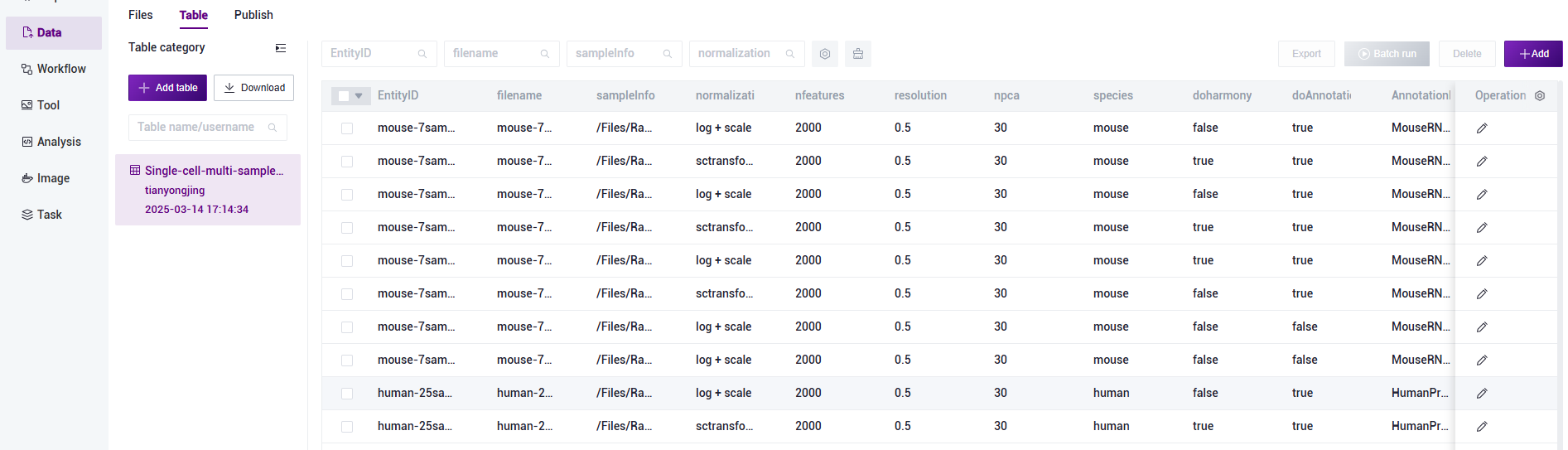
Task: Click the Add button at top right
Action: (1533, 54)
